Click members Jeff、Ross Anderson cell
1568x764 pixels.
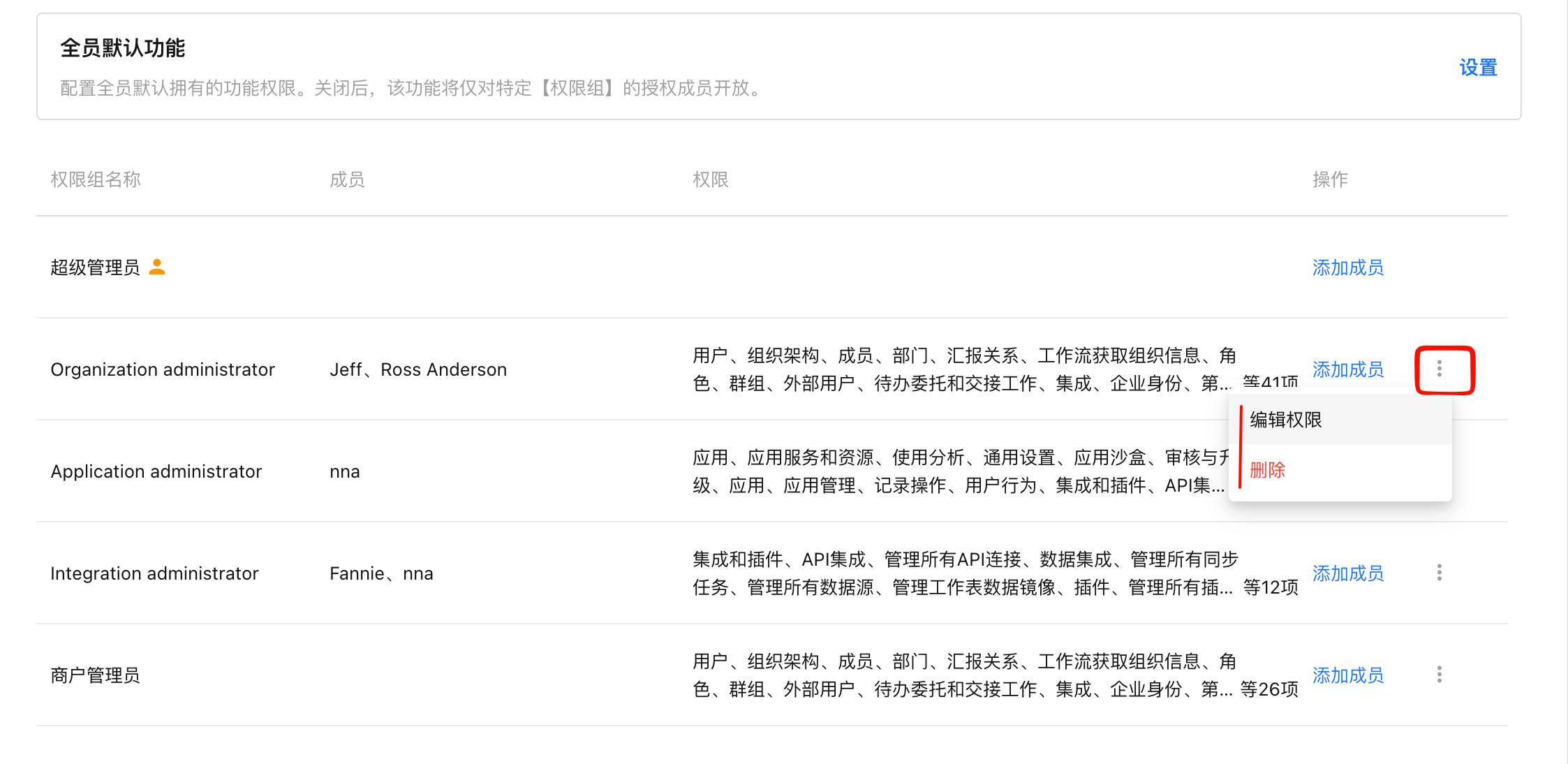point(418,369)
